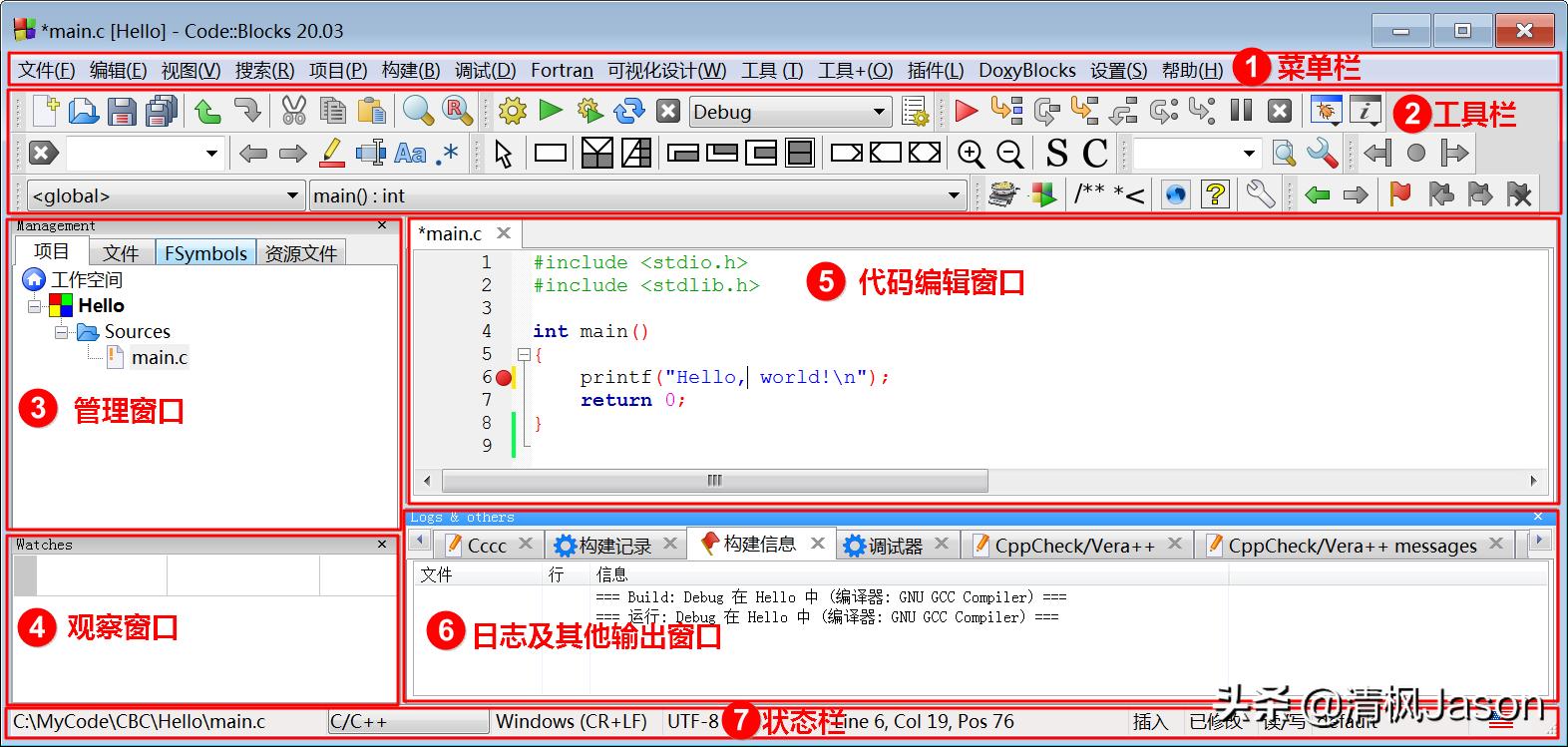Collapse the Sources folder node

(61, 331)
